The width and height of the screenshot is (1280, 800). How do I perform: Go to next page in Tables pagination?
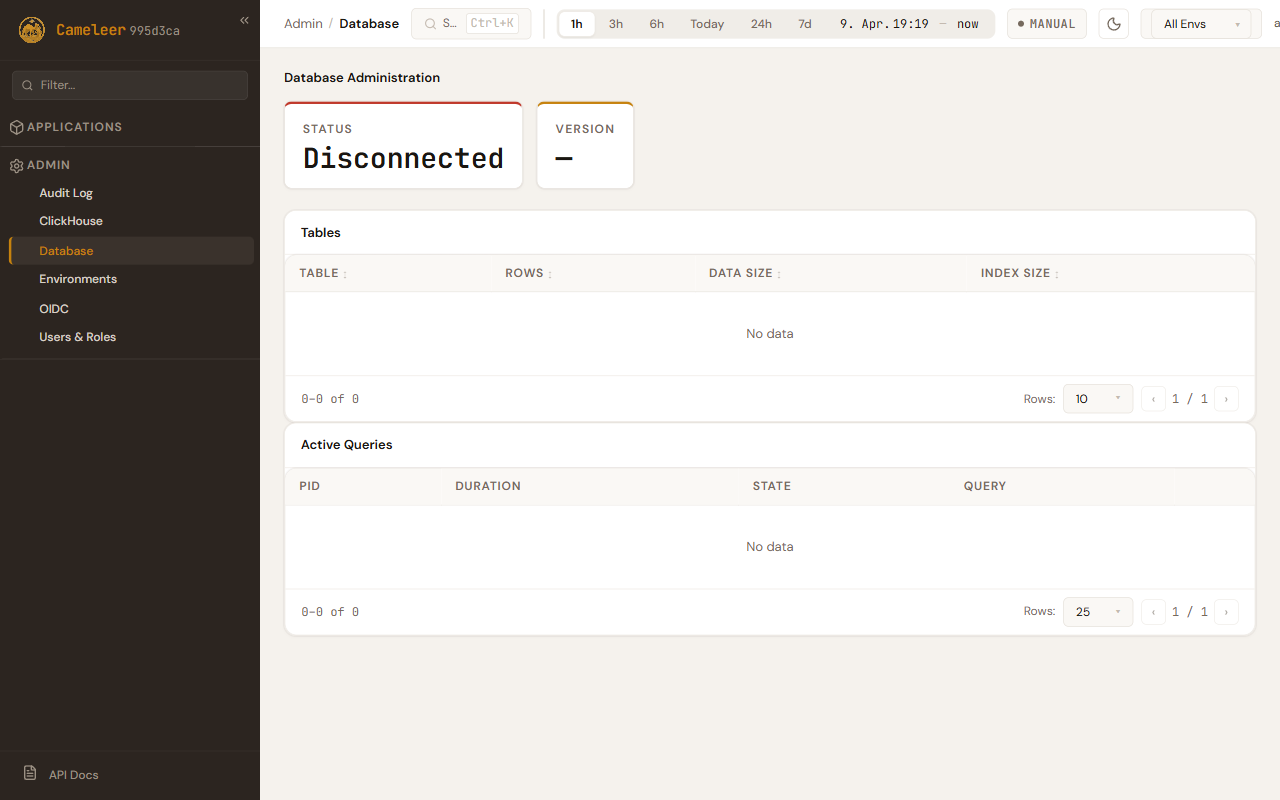pyautogui.click(x=1226, y=399)
